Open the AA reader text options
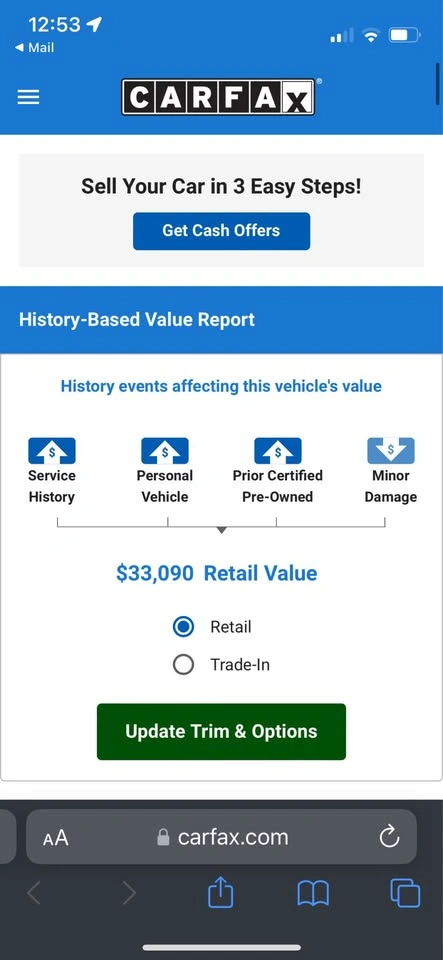The width and height of the screenshot is (443, 960). [56, 838]
